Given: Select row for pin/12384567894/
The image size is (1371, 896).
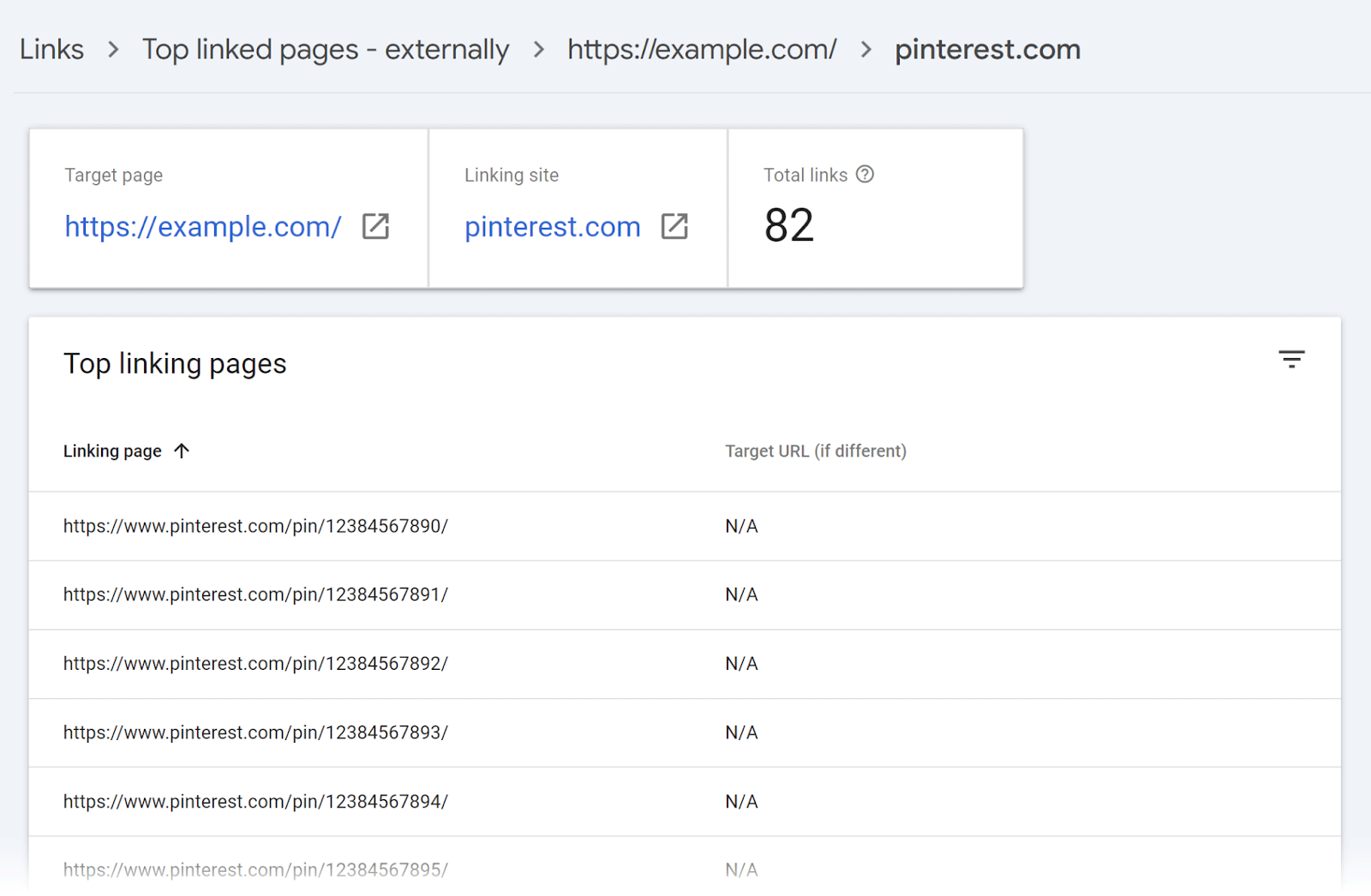Looking at the screenshot, I should tap(685, 802).
